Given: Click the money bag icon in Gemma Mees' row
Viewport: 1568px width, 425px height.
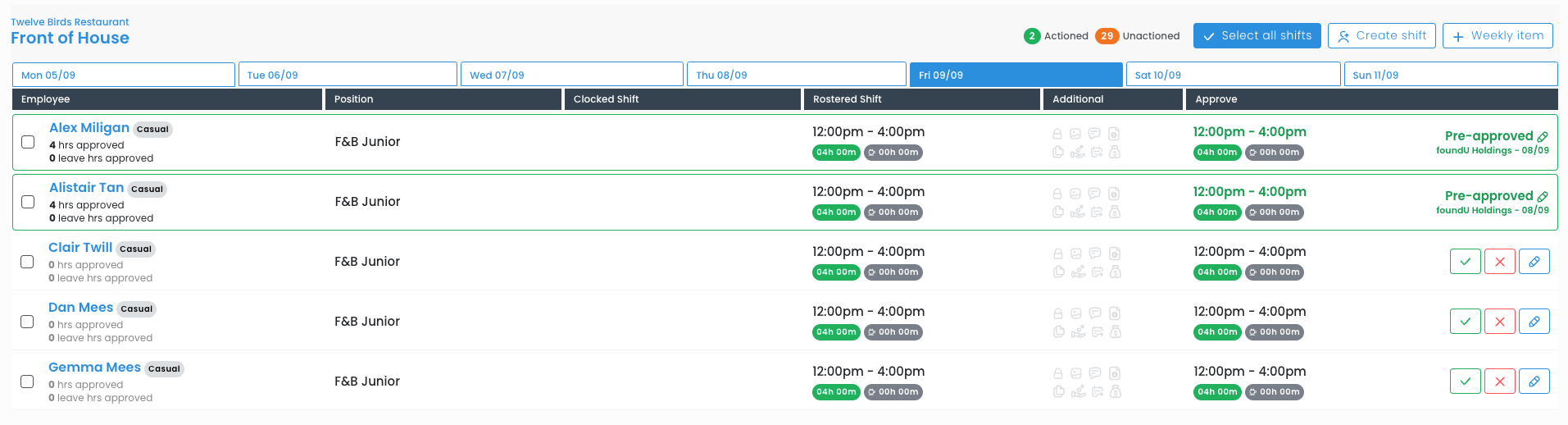Looking at the screenshot, I should pyautogui.click(x=1115, y=391).
